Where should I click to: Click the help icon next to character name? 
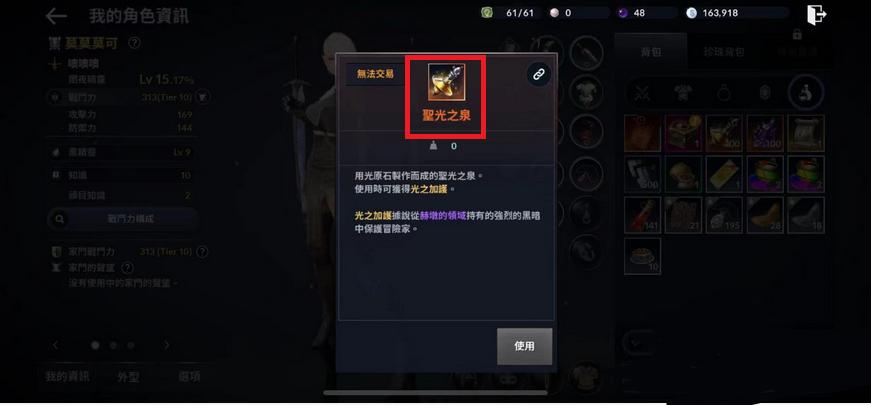point(133,43)
